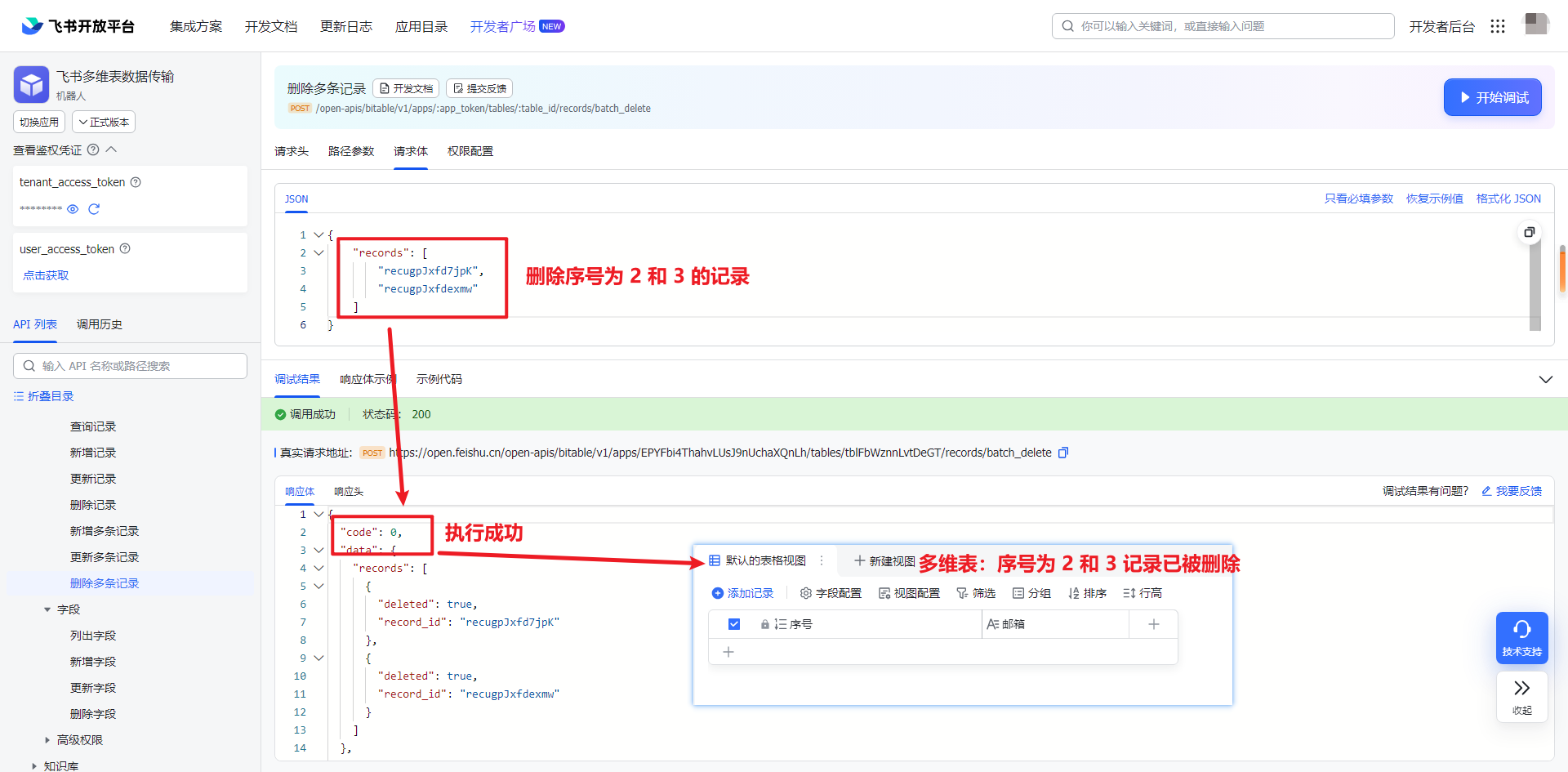Open the 开发文档 button beside API title
Screen dimensions: 1568x772
point(406,88)
